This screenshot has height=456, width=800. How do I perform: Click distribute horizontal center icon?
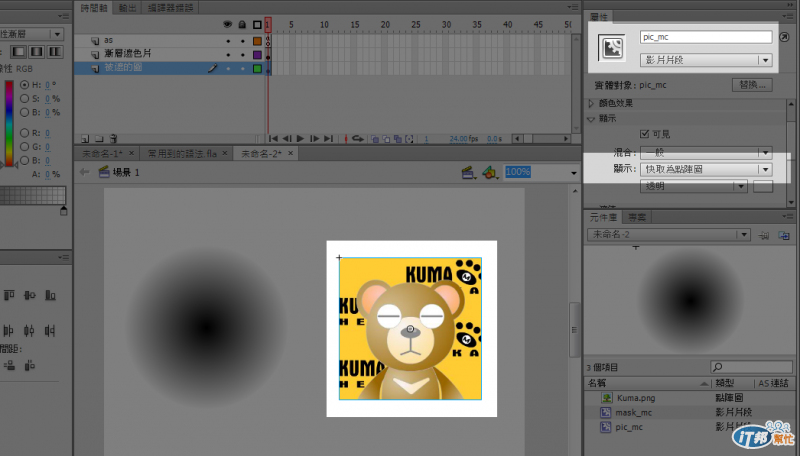pyautogui.click(x=29, y=331)
